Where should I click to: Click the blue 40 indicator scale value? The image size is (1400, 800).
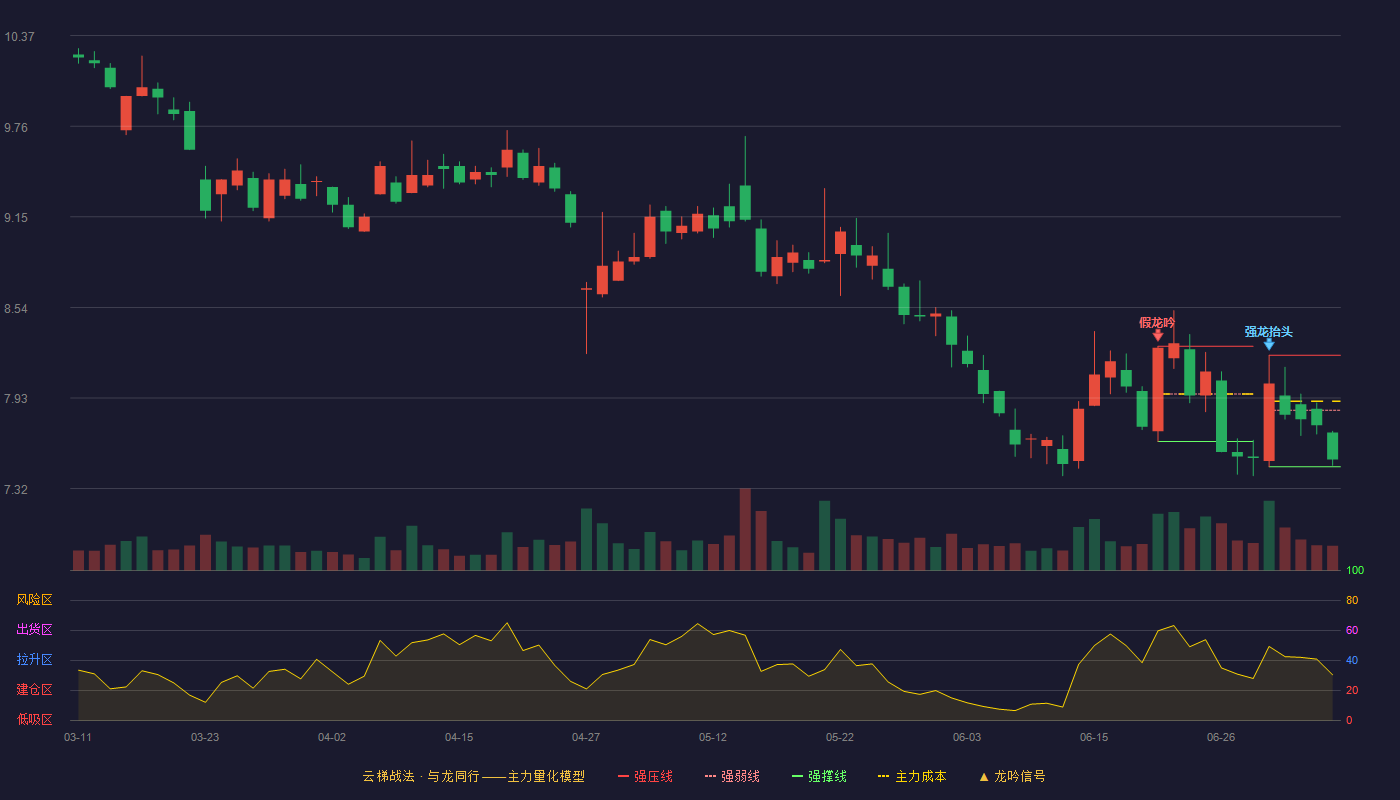click(x=1352, y=661)
